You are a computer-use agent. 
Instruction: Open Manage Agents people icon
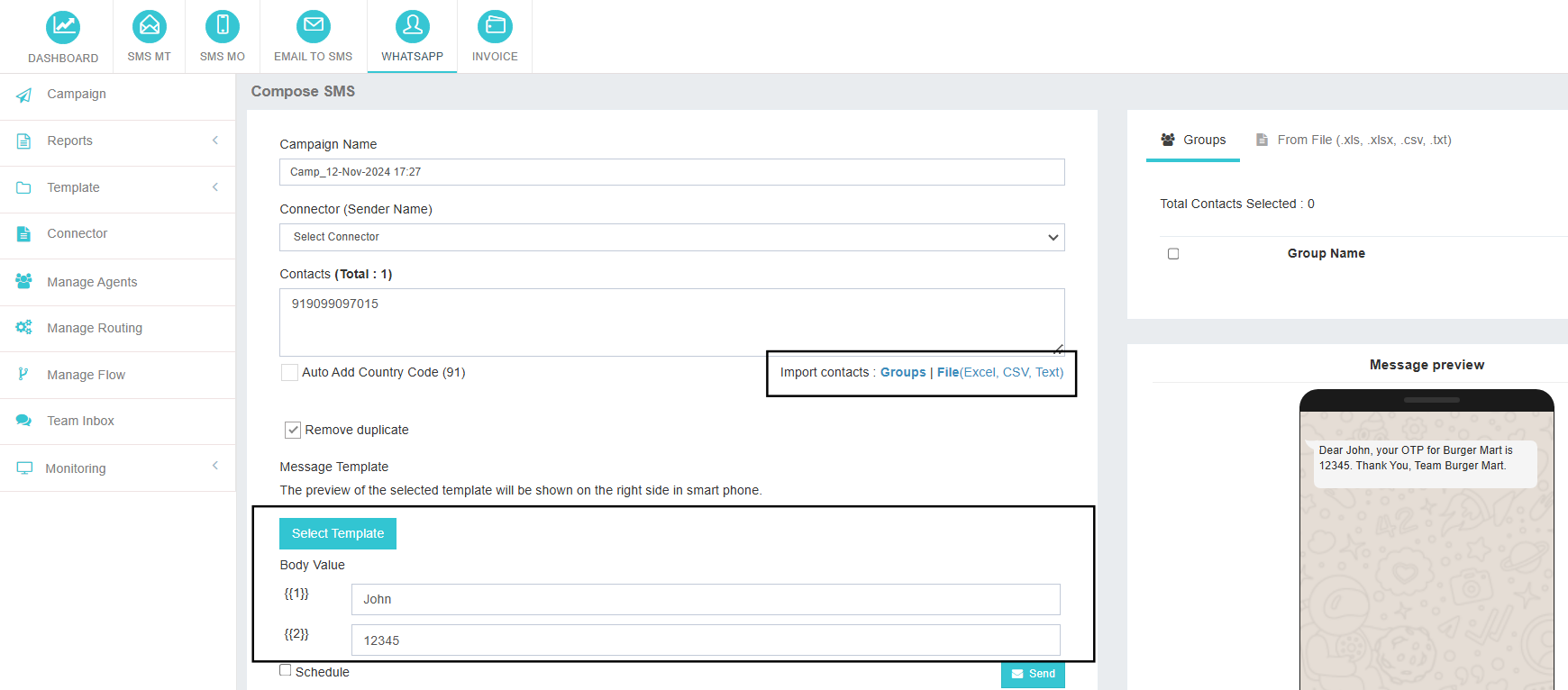[x=24, y=281]
